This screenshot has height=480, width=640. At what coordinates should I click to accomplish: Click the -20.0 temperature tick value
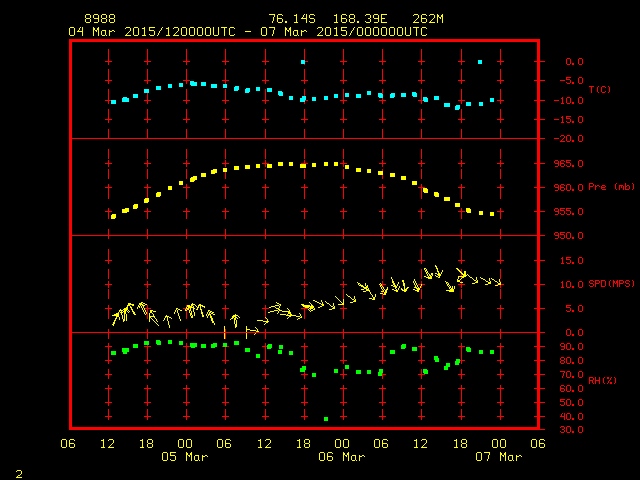click(x=569, y=139)
